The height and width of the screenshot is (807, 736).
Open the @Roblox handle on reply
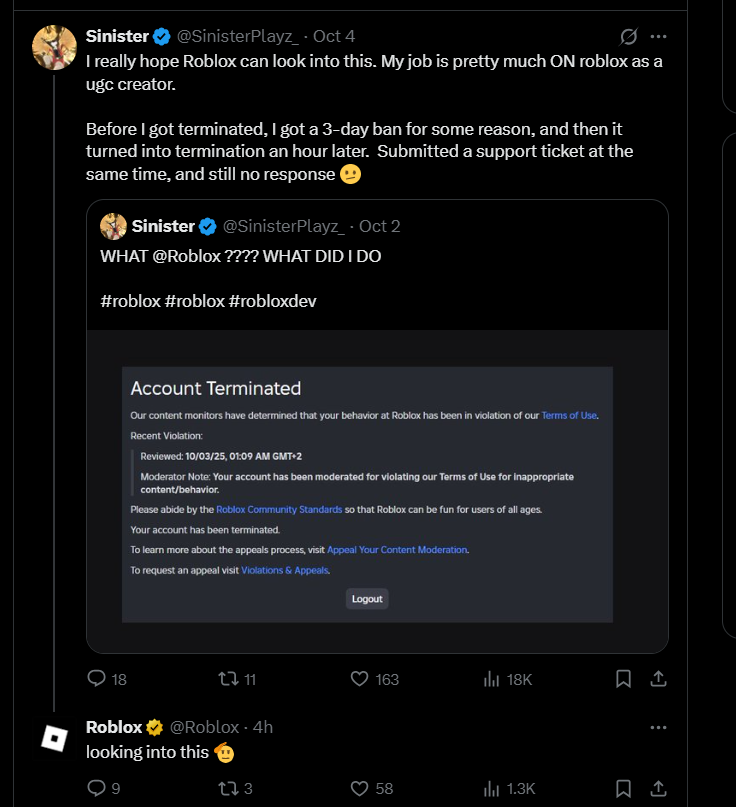click(205, 727)
